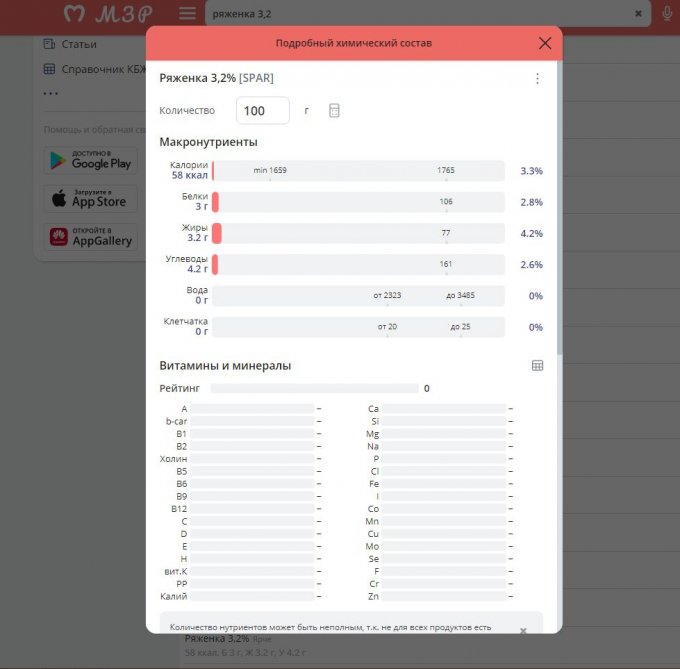Click the Калории progress bar
The width and height of the screenshot is (680, 669).
tap(358, 171)
